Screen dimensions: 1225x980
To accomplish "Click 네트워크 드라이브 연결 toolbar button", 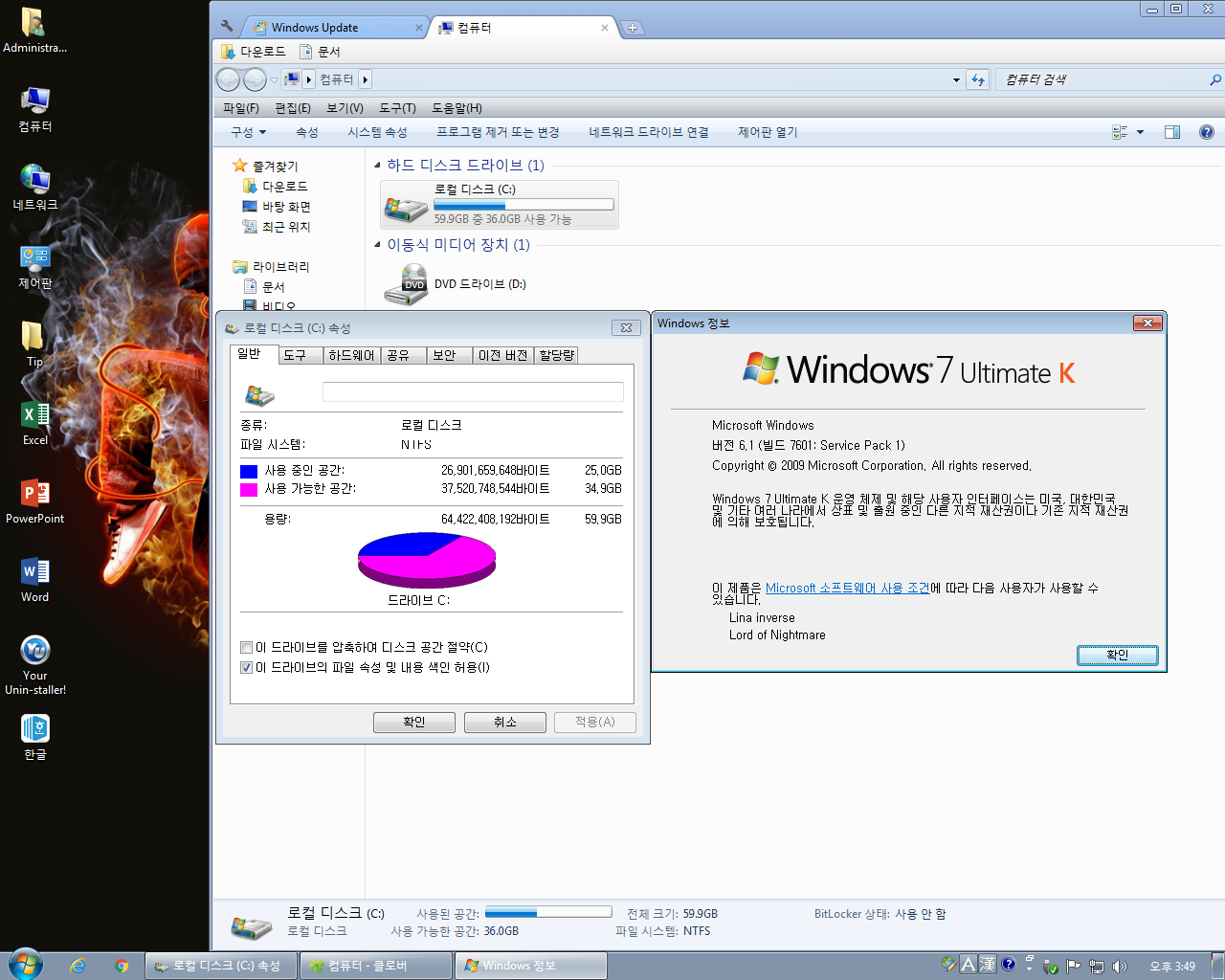I will pos(649,132).
